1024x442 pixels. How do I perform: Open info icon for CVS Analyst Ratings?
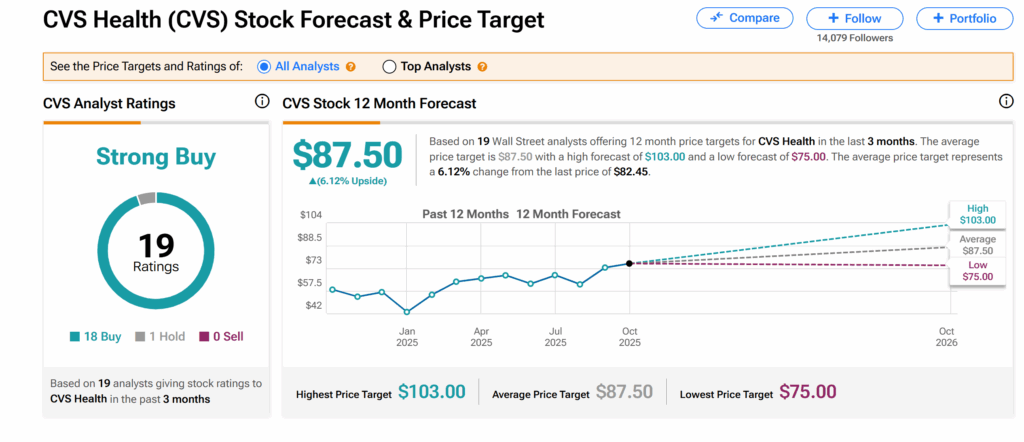click(262, 102)
